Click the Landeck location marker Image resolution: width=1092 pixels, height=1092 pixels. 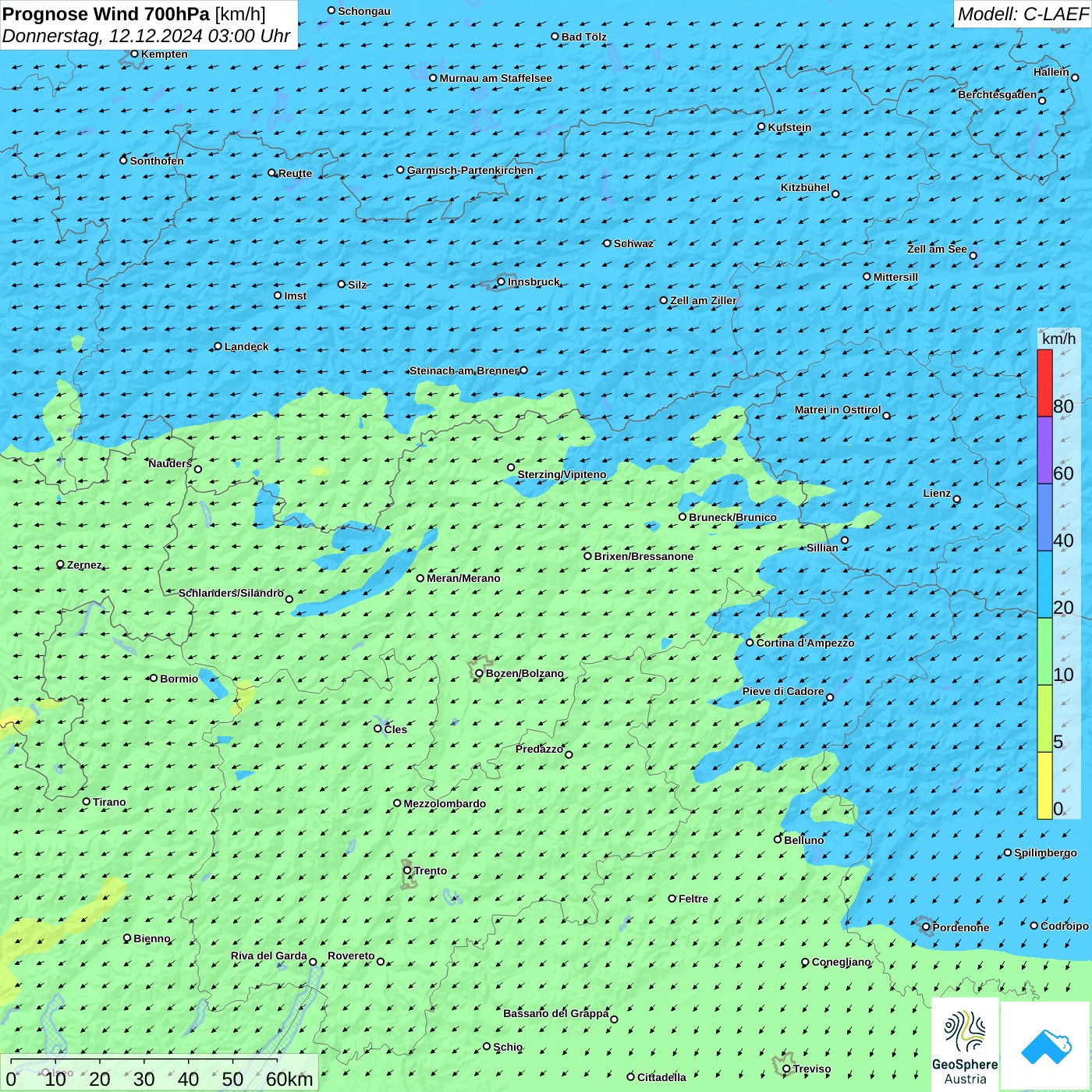pos(218,346)
